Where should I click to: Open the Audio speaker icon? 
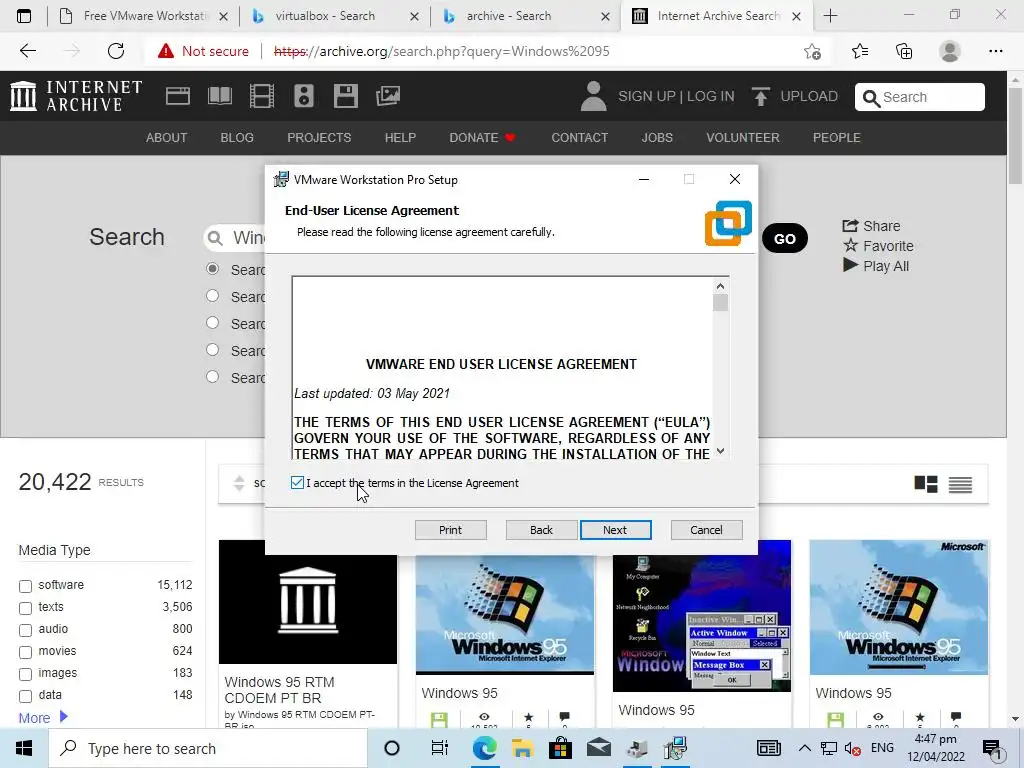(304, 96)
